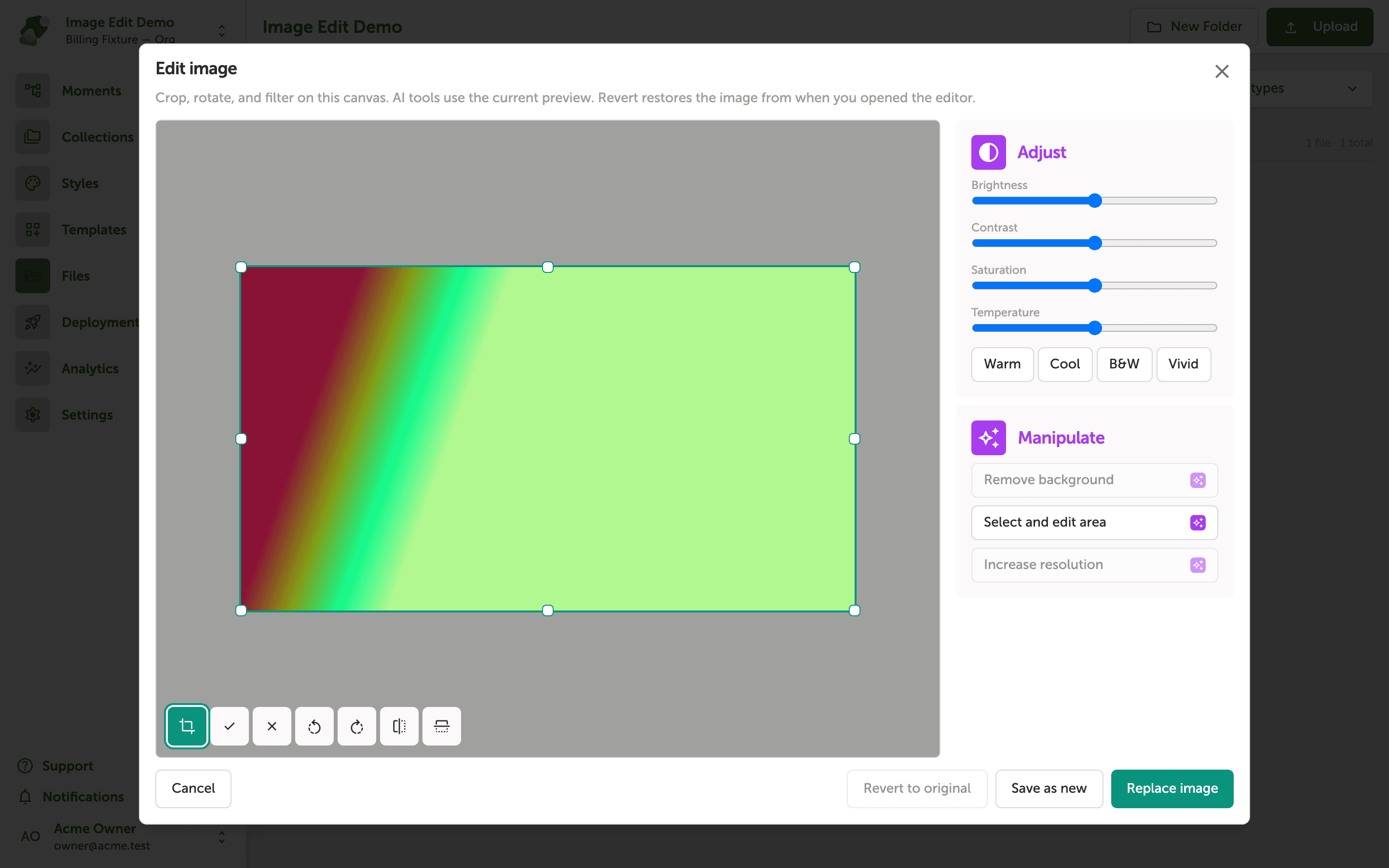Click the '1 file · 1 total' text
Screen dimensions: 1389x868
[x=1339, y=142]
